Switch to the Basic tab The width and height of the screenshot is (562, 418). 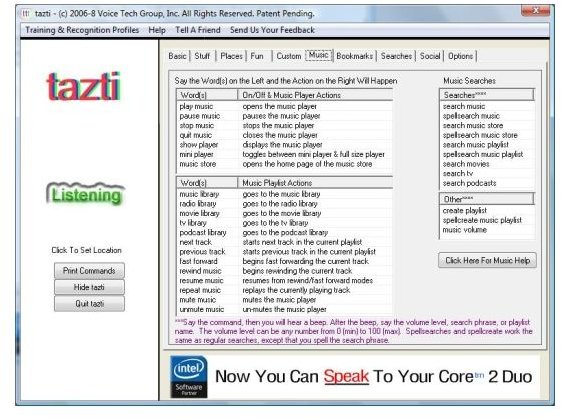177,56
